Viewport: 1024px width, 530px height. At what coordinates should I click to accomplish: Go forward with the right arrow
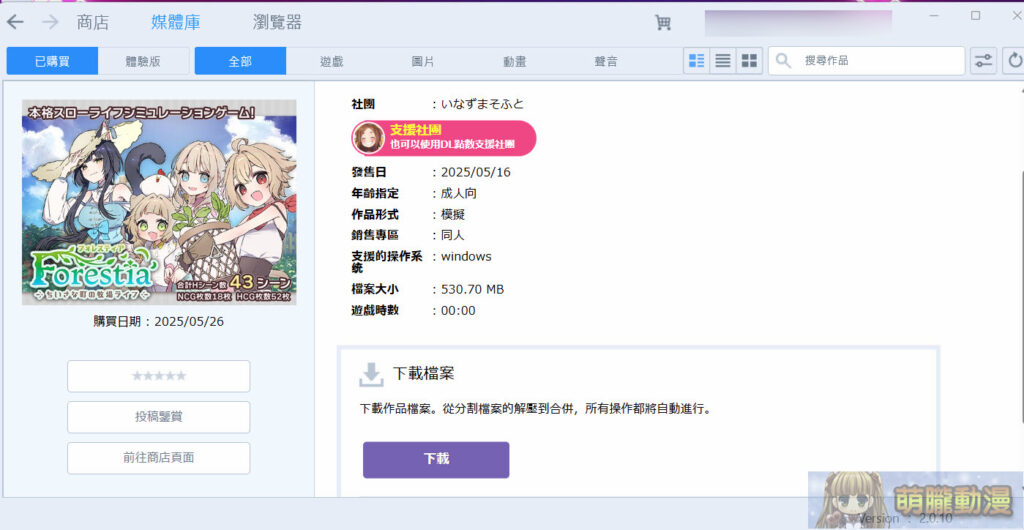coord(50,22)
